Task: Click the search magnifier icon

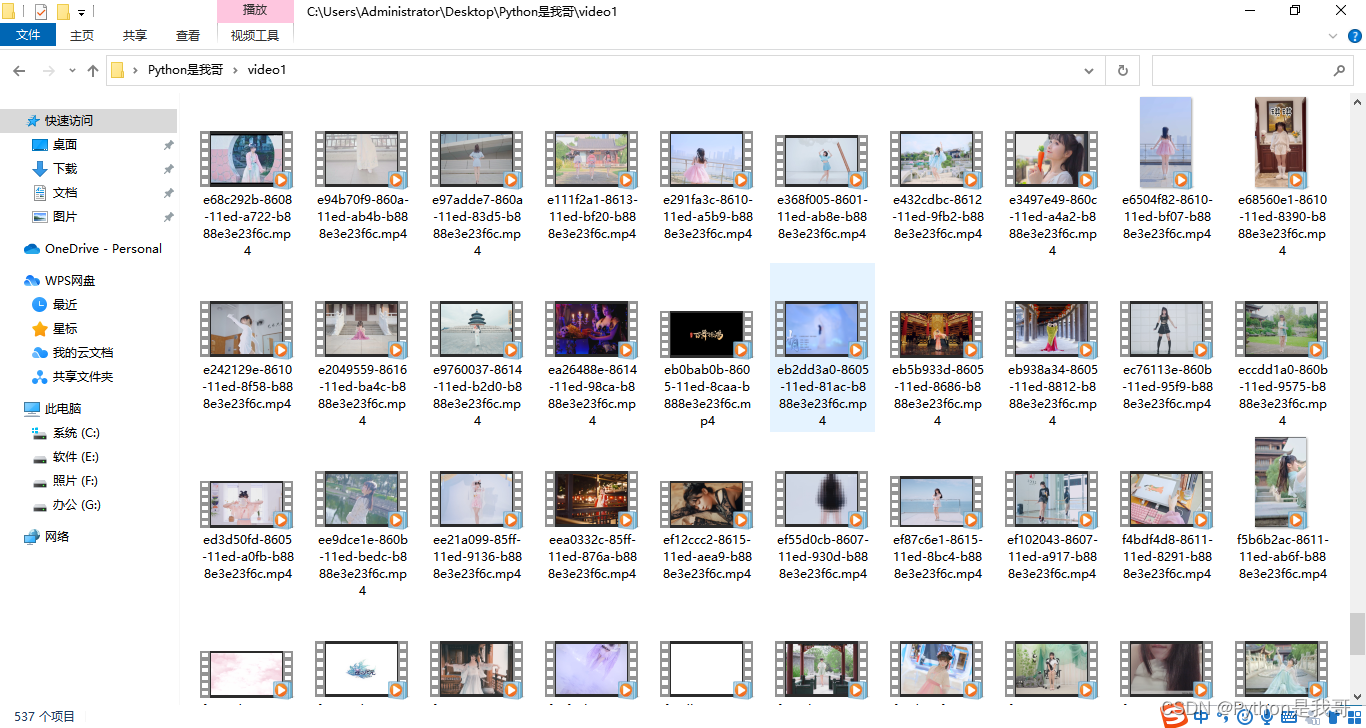Action: 1340,71
